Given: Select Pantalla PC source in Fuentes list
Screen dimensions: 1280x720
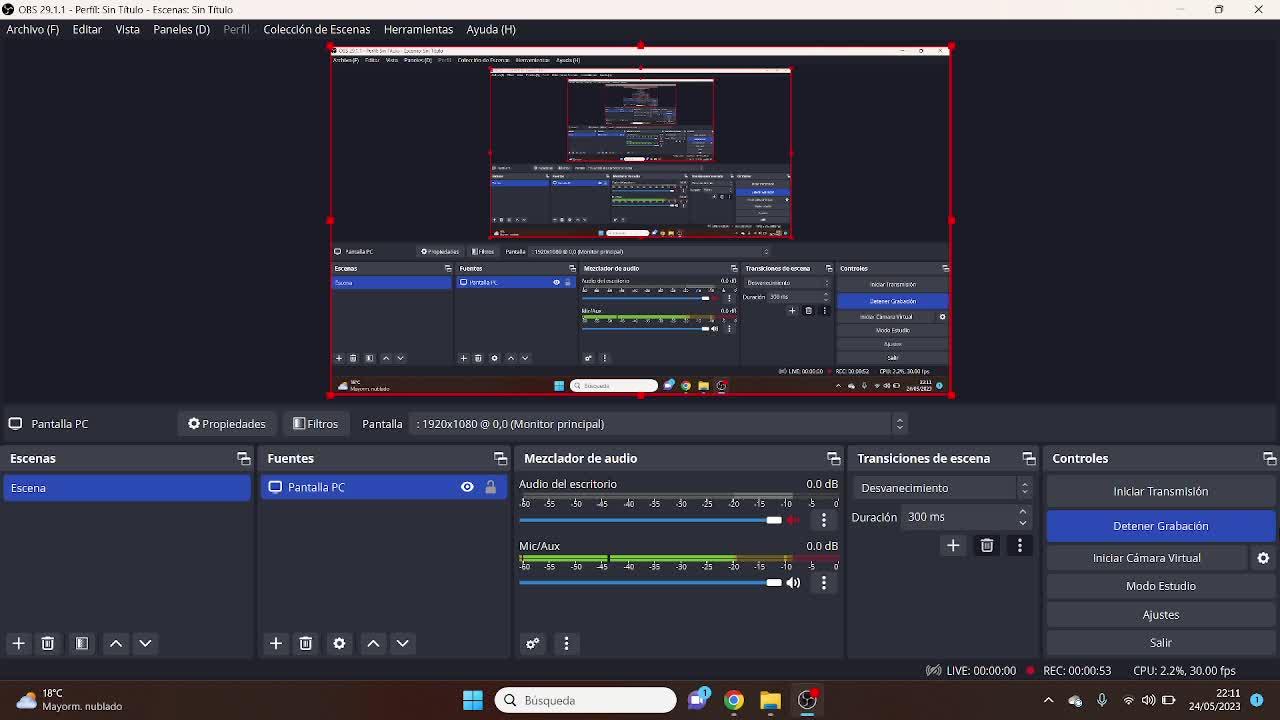Looking at the screenshot, I should coord(384,487).
